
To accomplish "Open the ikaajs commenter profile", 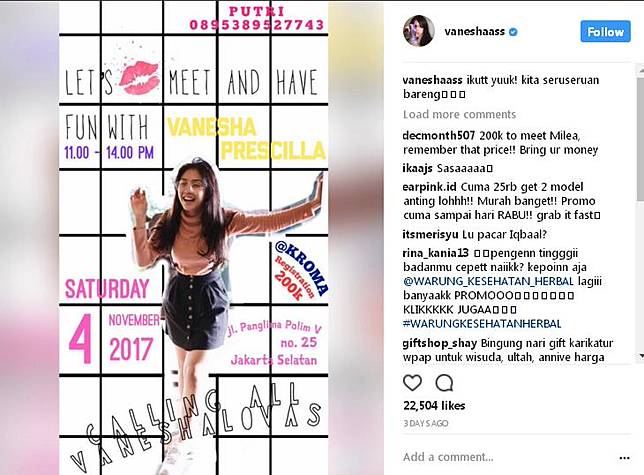I will tap(417, 168).
